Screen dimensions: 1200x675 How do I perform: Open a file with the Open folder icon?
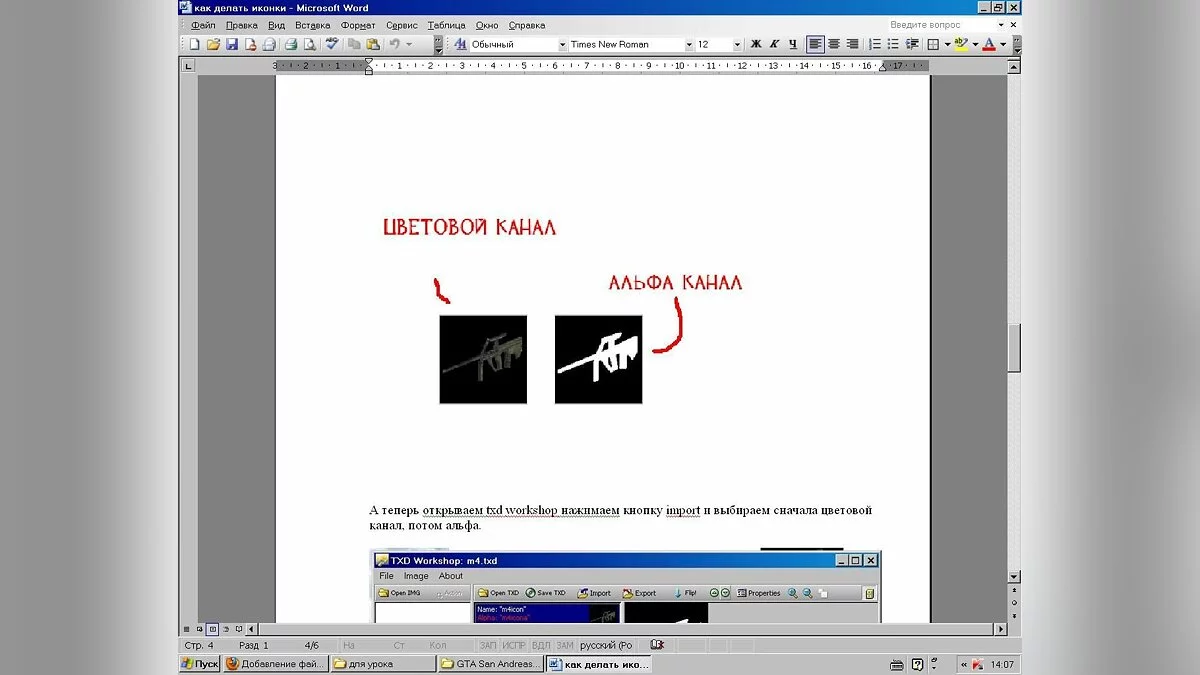pyautogui.click(x=213, y=44)
